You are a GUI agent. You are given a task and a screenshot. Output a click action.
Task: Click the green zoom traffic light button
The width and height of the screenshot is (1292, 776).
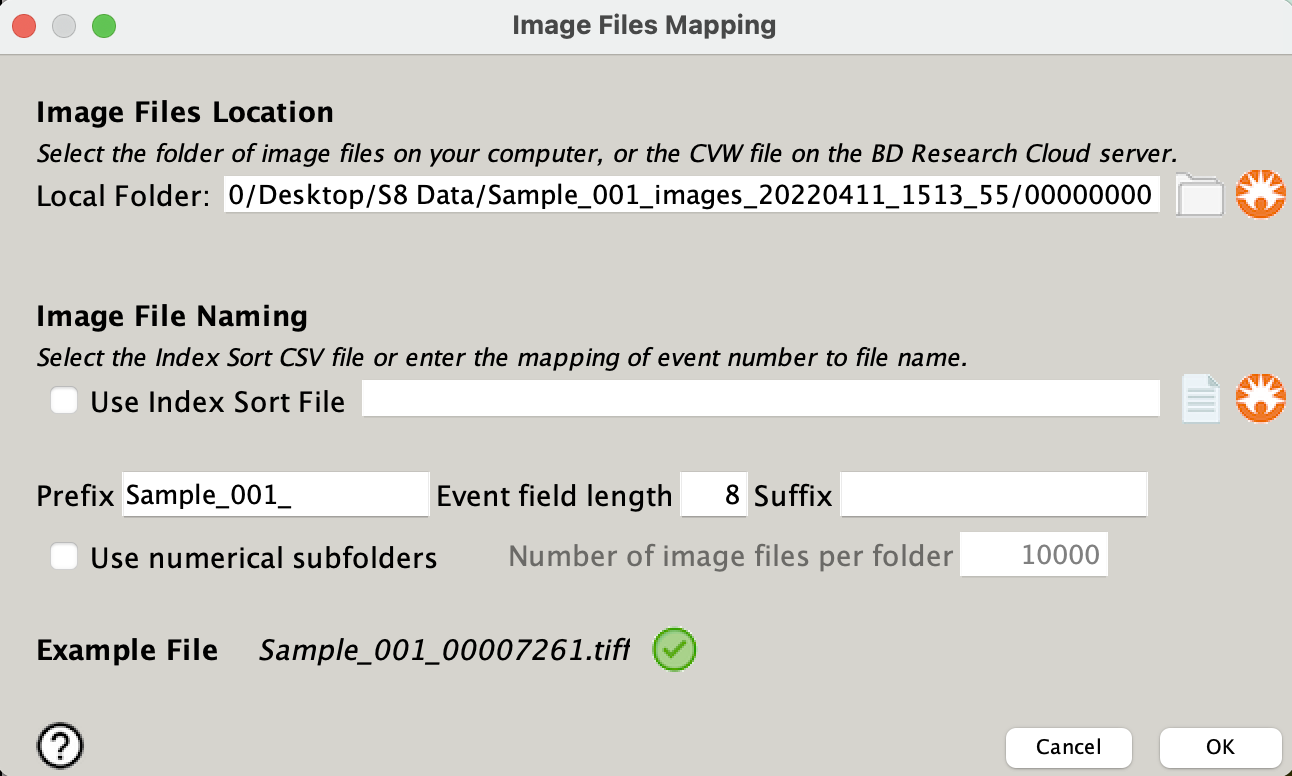[x=103, y=26]
